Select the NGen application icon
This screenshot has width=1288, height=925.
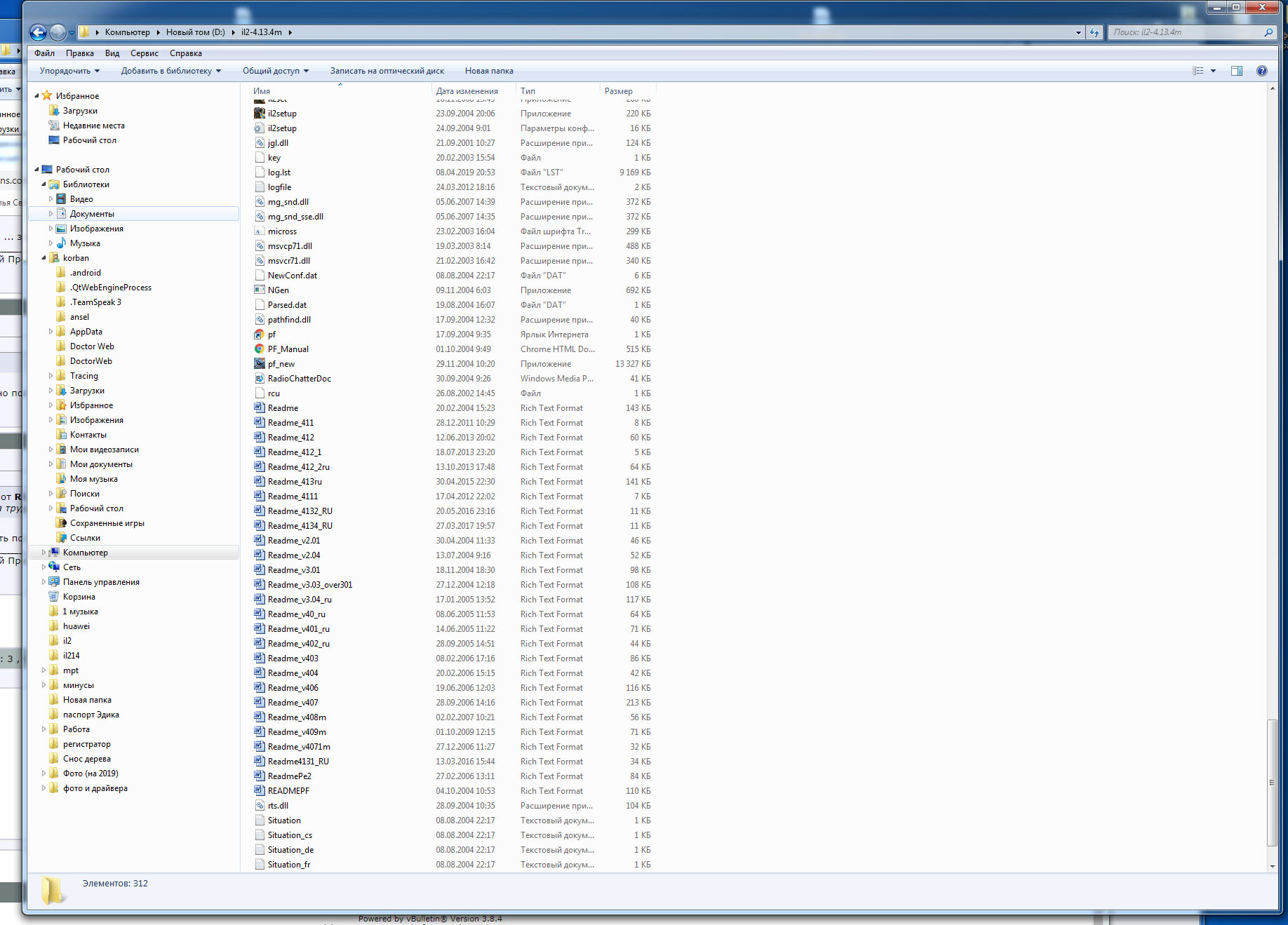coord(260,290)
